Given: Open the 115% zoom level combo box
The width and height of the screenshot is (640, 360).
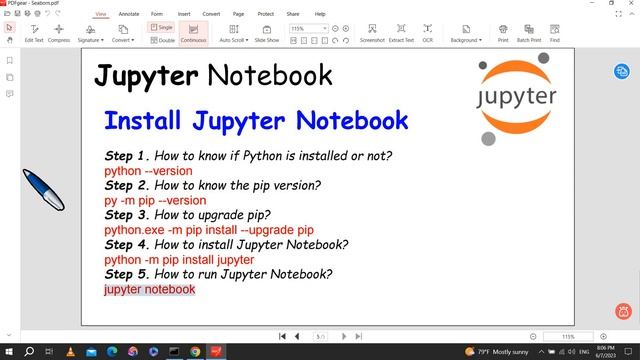Looking at the screenshot, I should pyautogui.click(x=309, y=29).
